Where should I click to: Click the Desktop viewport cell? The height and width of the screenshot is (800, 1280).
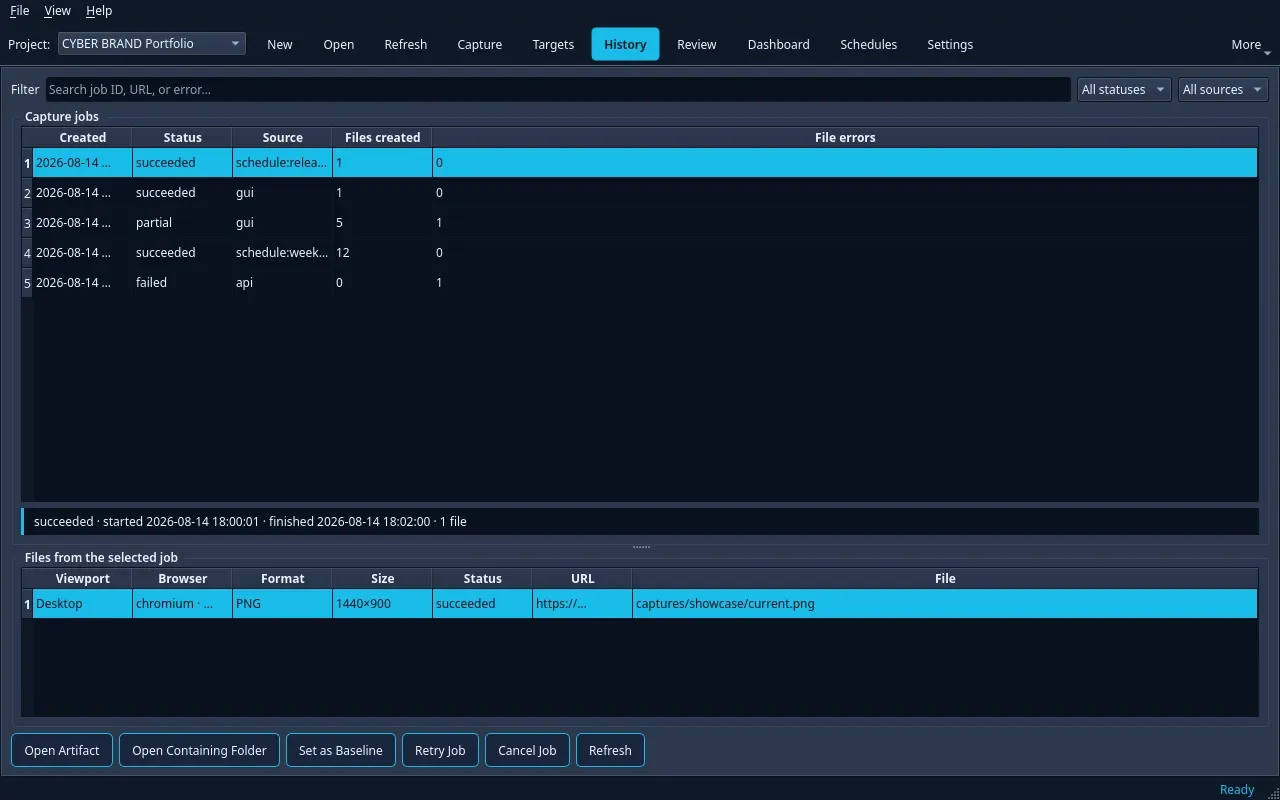(x=83, y=603)
